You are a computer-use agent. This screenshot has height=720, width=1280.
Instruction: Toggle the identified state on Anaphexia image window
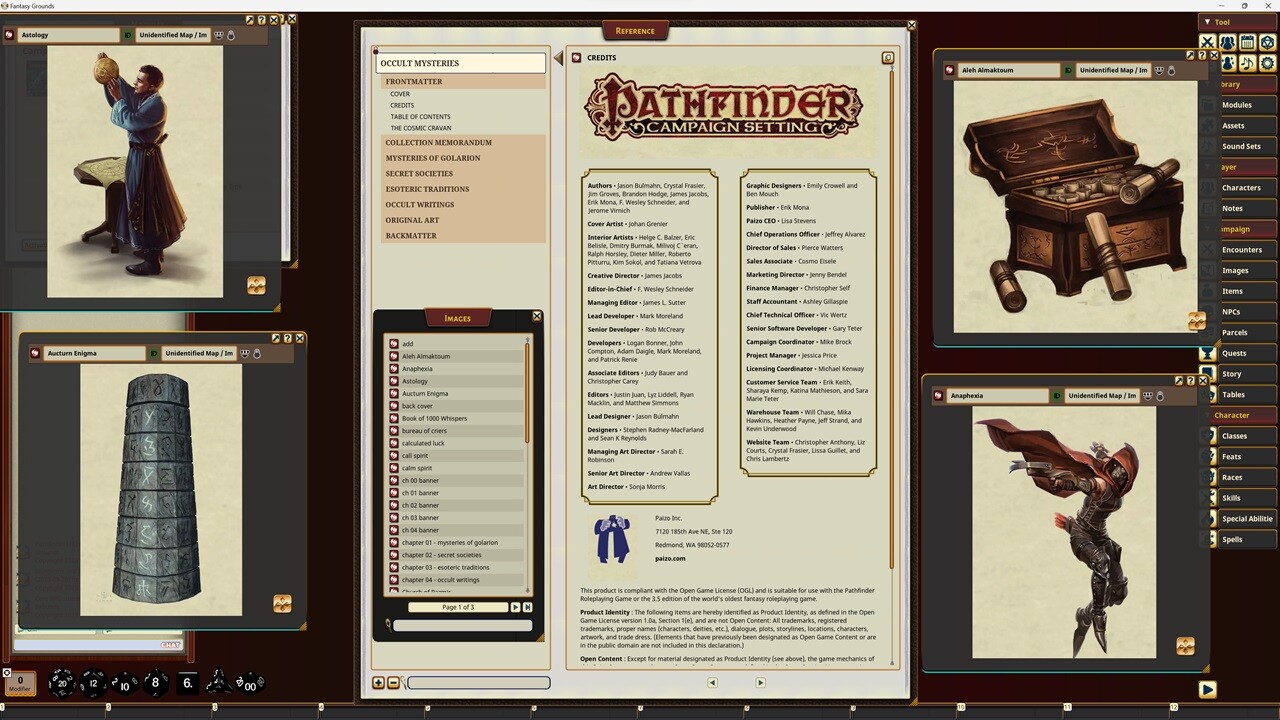[x=1056, y=395]
